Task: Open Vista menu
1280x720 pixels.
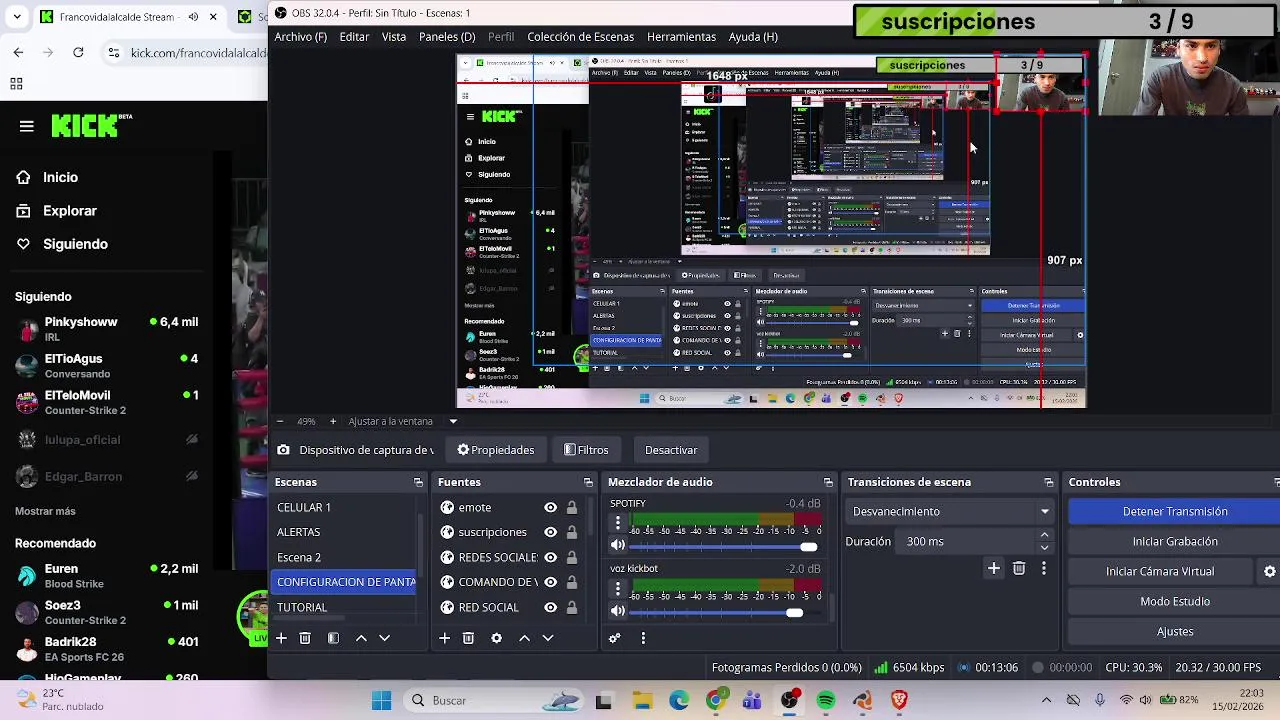Action: coord(393,36)
